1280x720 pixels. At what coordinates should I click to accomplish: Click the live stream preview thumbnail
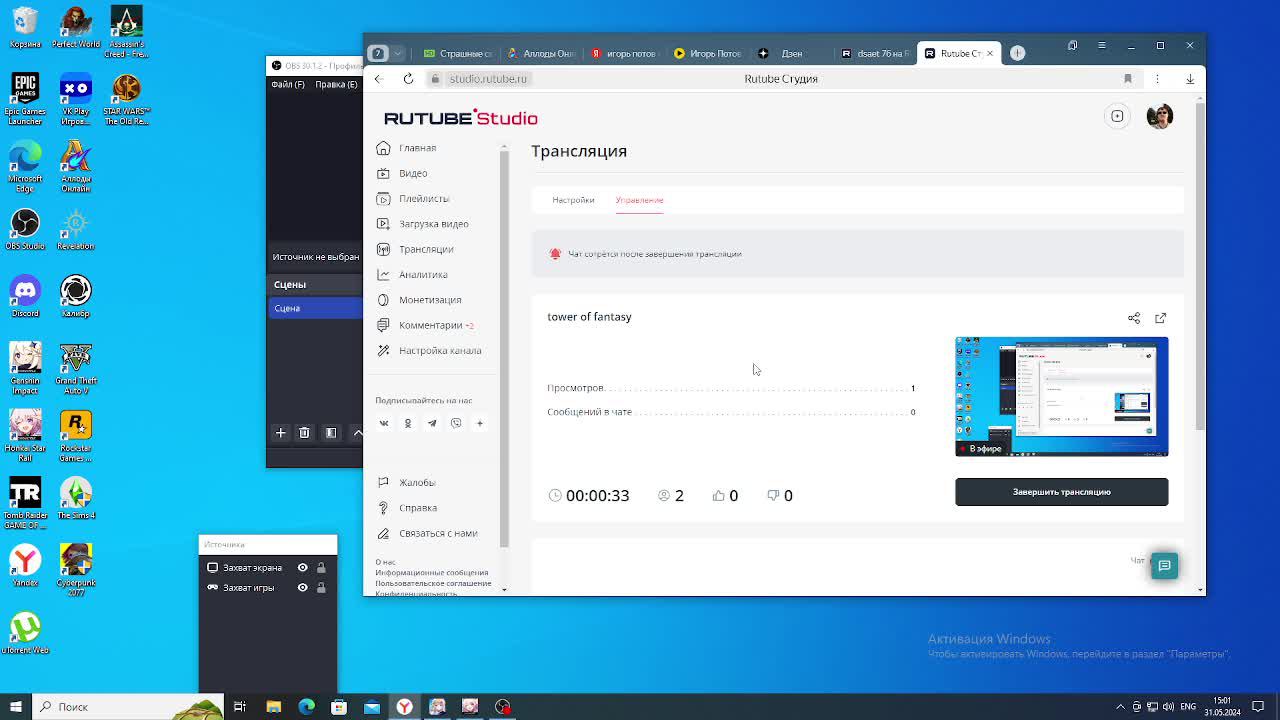click(1061, 397)
